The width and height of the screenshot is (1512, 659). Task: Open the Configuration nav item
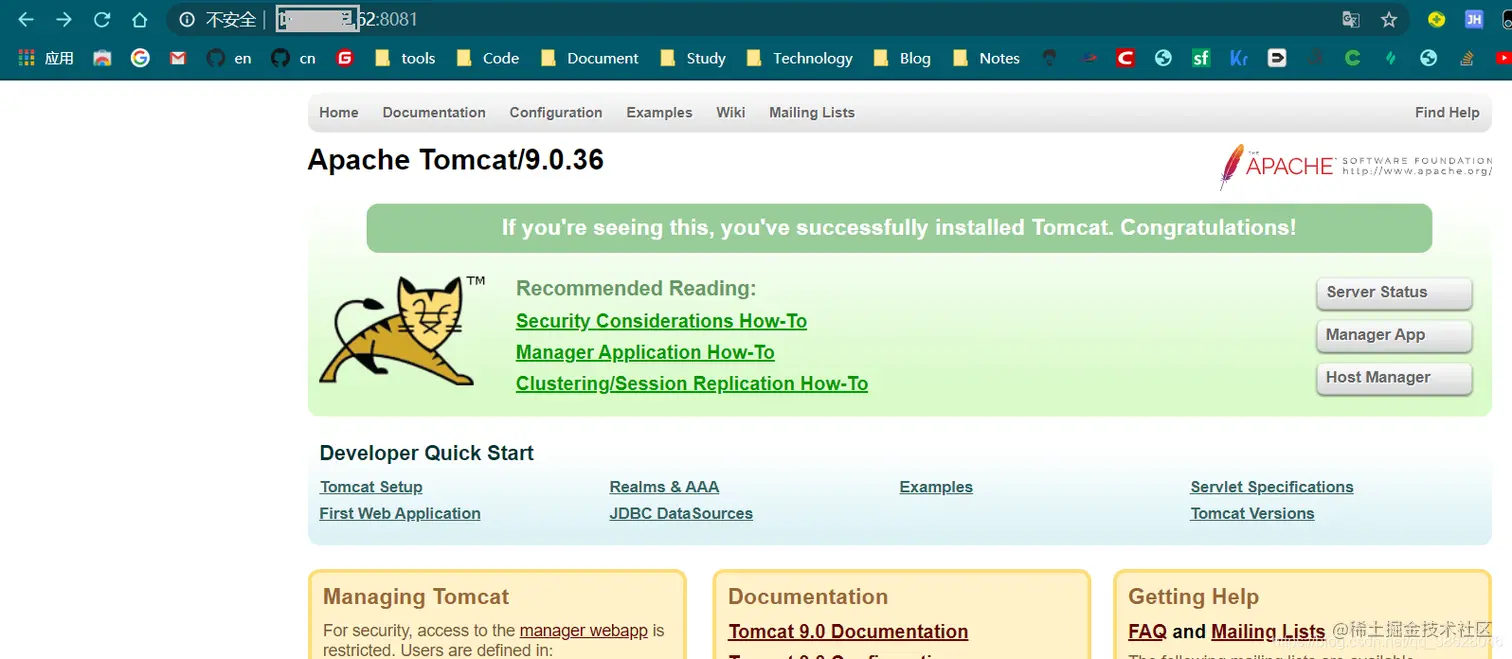(x=556, y=112)
